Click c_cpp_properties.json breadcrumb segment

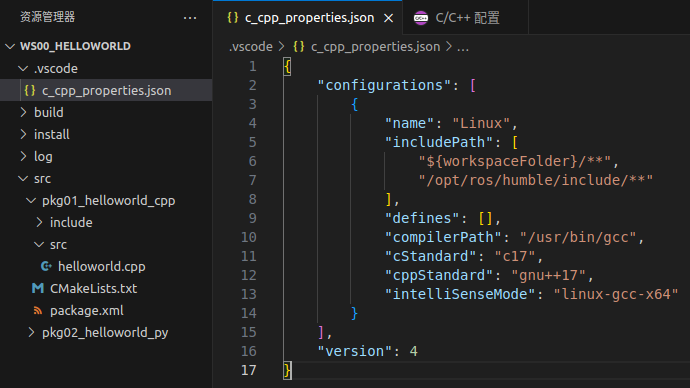click(x=375, y=46)
